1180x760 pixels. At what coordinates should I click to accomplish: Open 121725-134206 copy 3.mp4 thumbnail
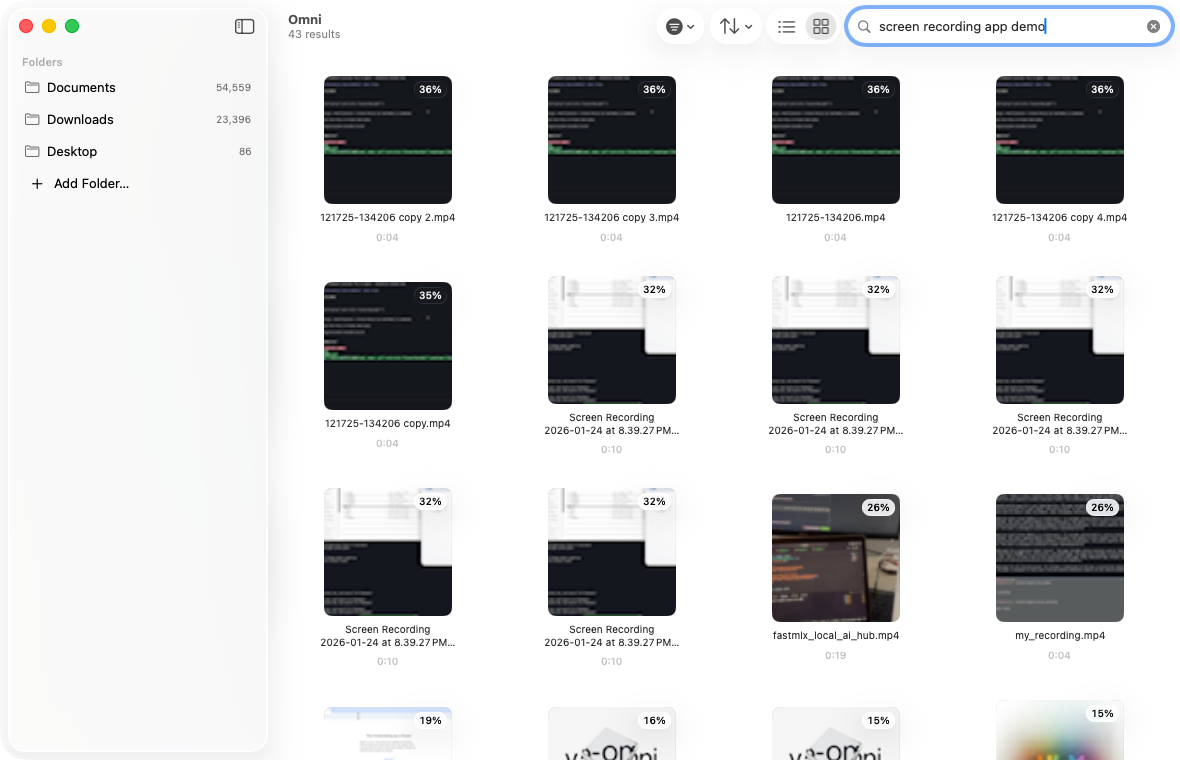point(612,140)
